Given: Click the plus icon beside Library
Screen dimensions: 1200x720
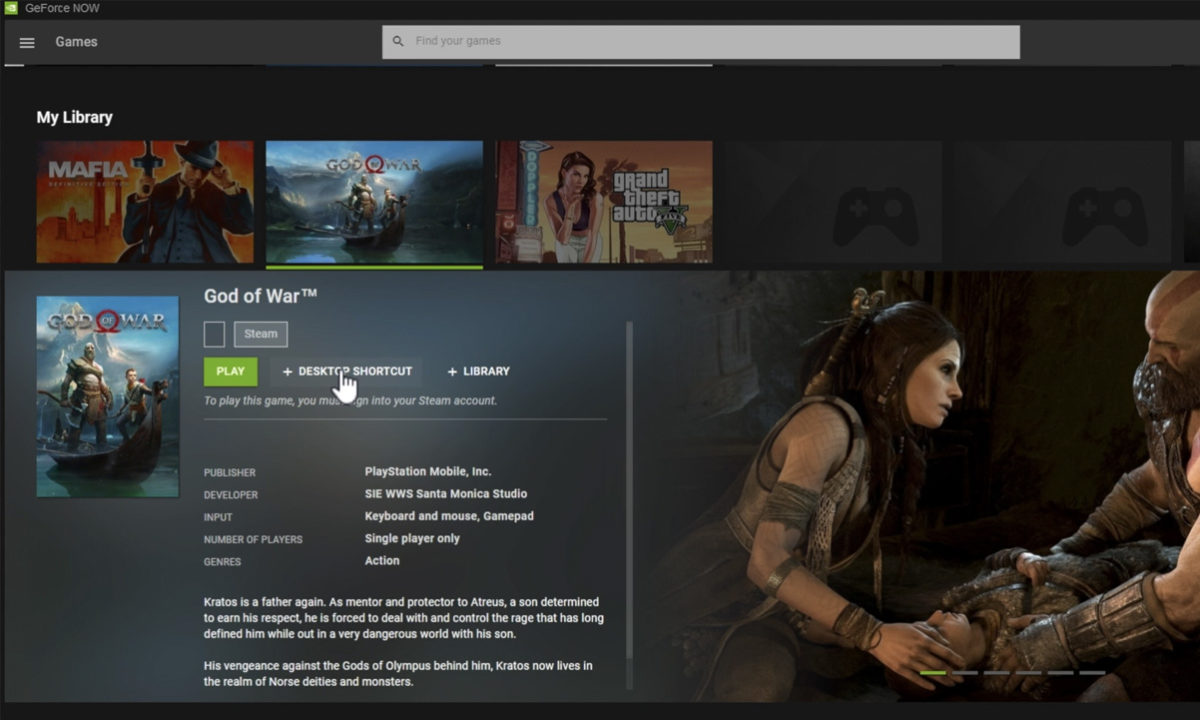Looking at the screenshot, I should tap(452, 372).
